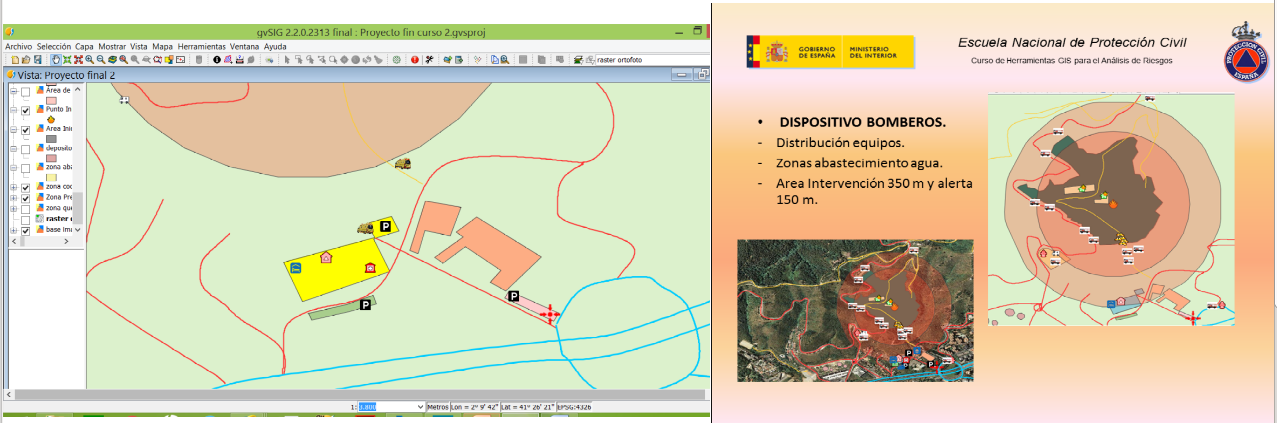Open the Ayuda menu
1277x423 pixels.
pos(275,46)
